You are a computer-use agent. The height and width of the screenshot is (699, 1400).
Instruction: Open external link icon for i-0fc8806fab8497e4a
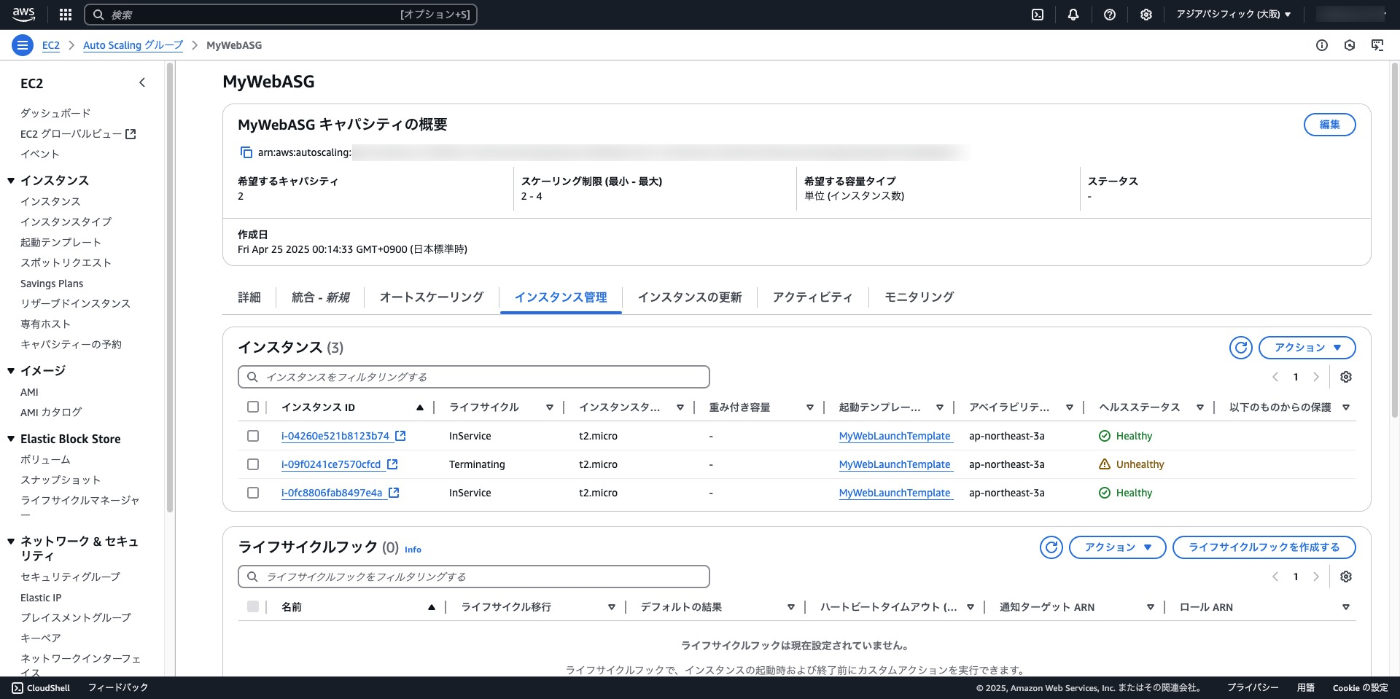[x=394, y=493]
